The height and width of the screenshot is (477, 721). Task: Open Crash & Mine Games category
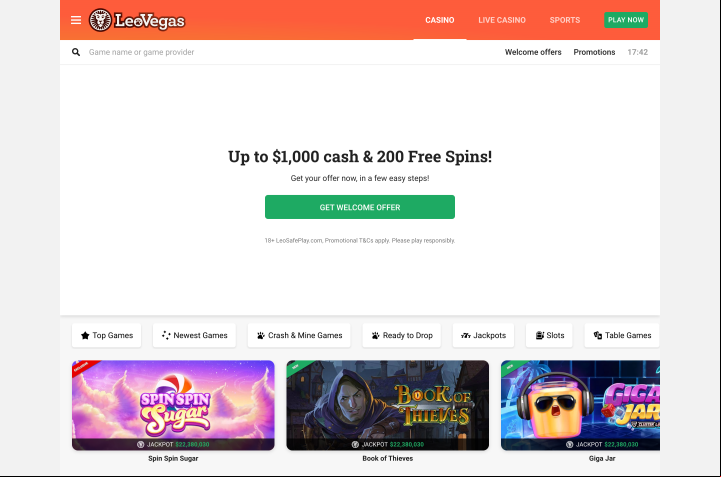coord(299,335)
